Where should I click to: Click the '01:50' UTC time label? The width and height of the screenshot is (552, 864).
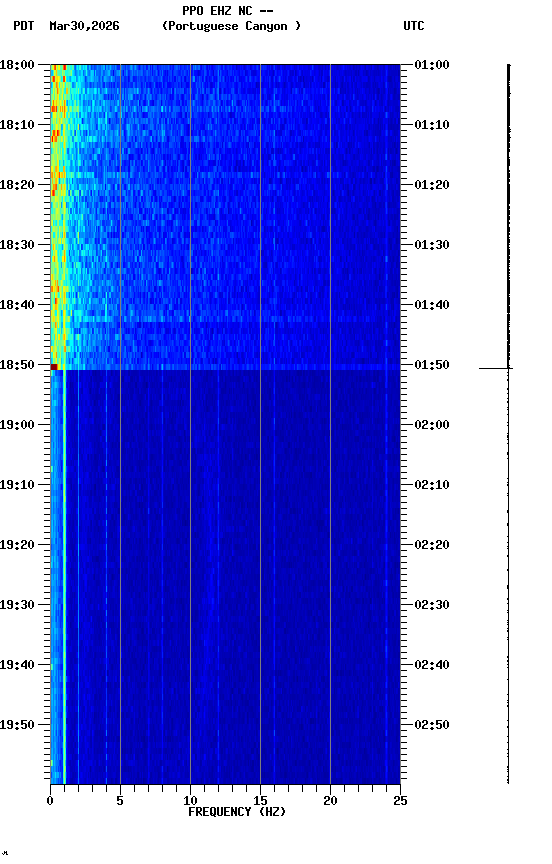(x=432, y=365)
